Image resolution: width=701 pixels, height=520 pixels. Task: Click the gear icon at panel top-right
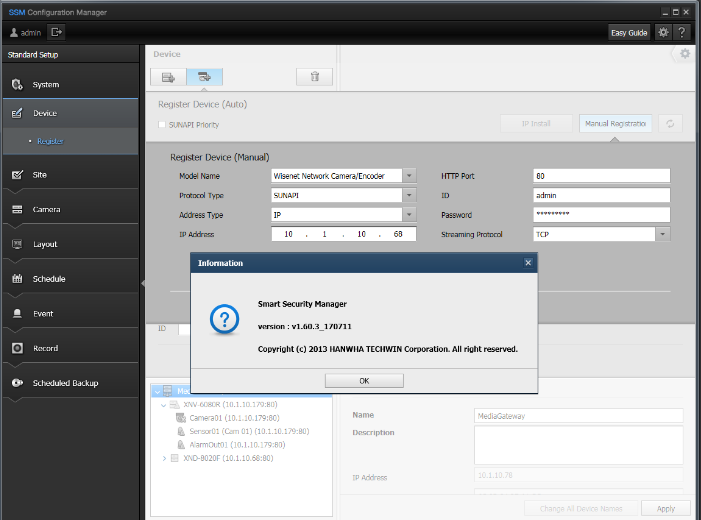coord(685,54)
